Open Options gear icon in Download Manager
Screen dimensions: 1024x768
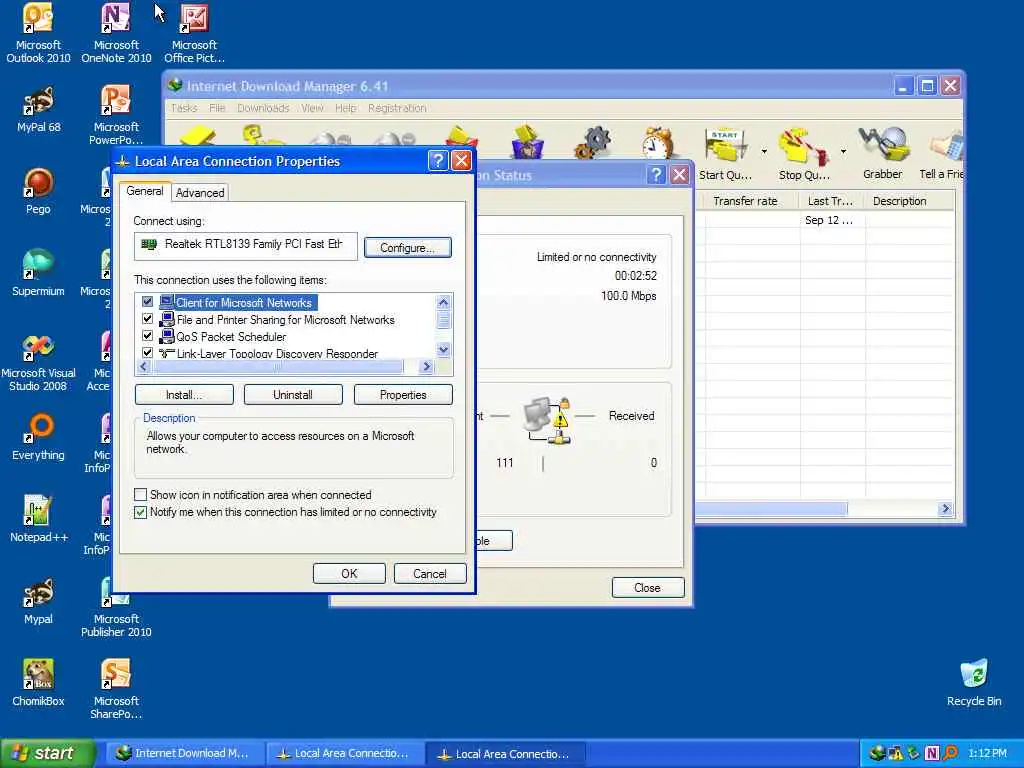(x=593, y=142)
